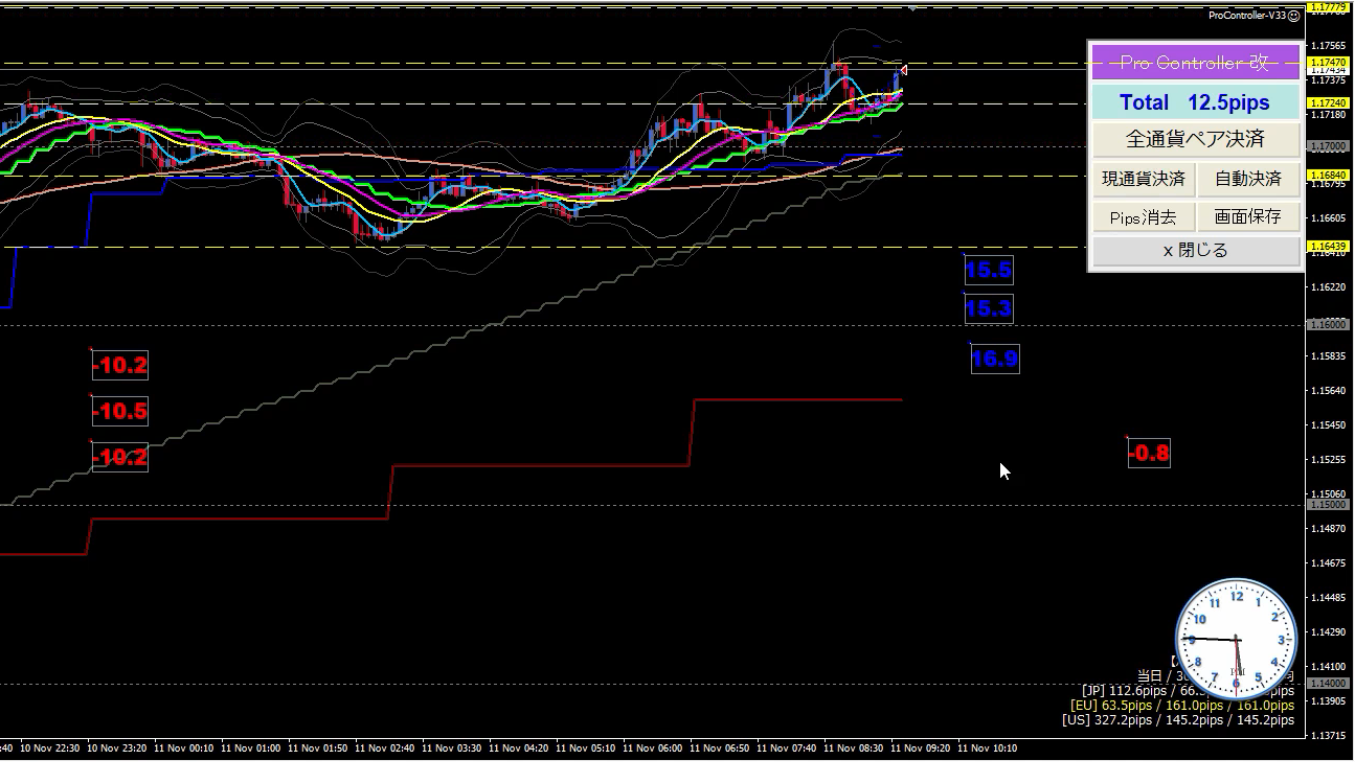The height and width of the screenshot is (762, 1355).
Task: Click the red current-price arrow marker
Action: [x=902, y=70]
